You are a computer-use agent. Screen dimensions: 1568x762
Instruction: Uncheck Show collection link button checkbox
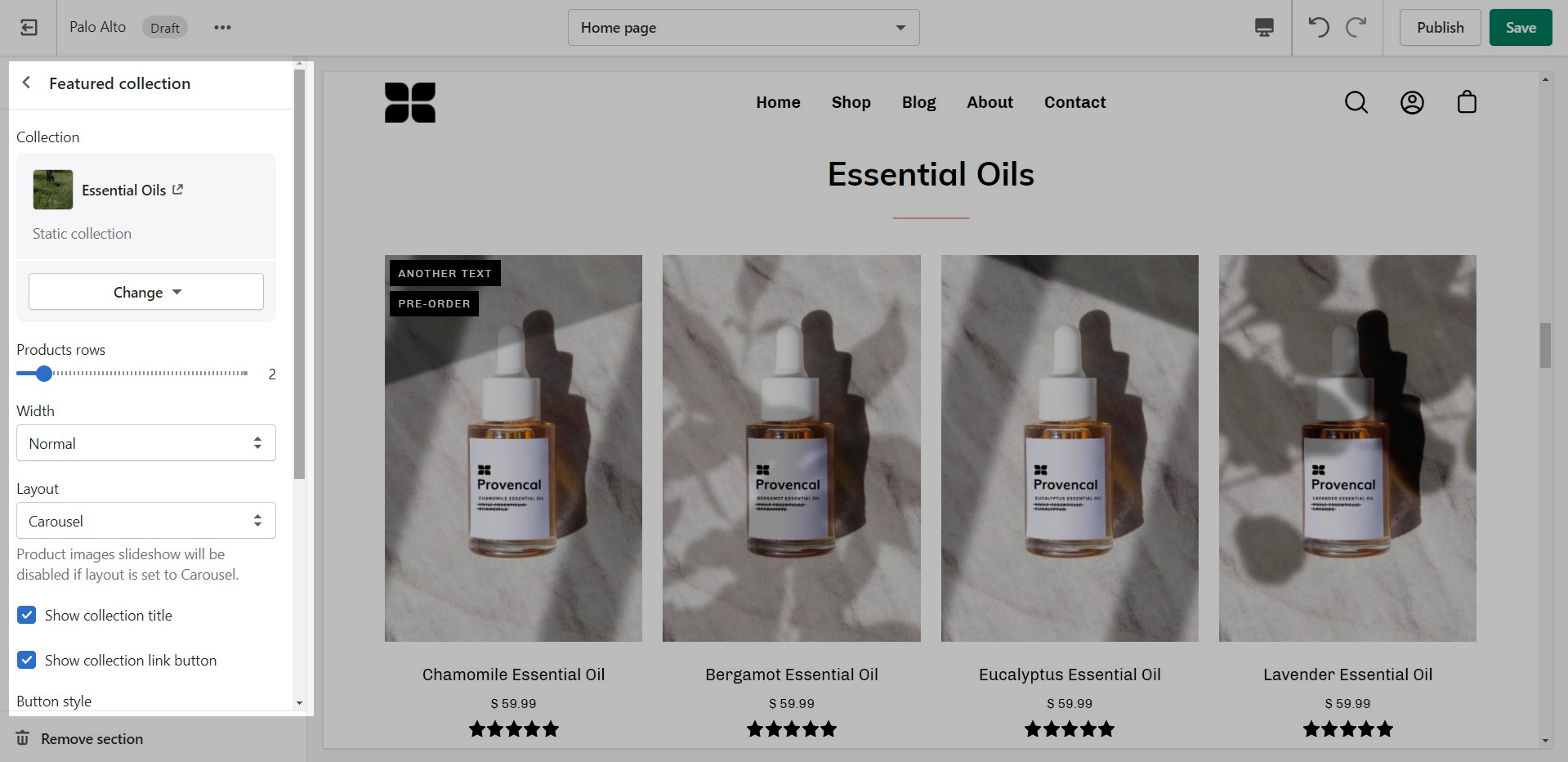pos(27,660)
